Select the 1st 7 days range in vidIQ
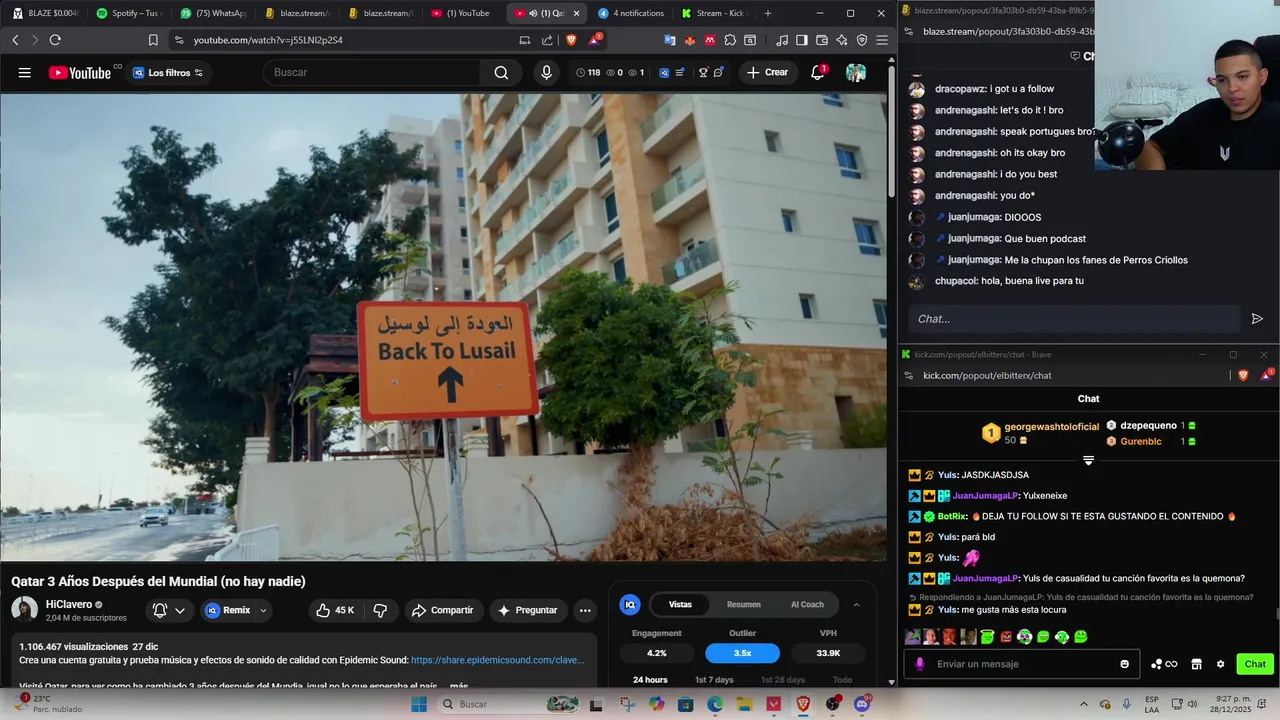This screenshot has height=720, width=1280. click(x=714, y=680)
